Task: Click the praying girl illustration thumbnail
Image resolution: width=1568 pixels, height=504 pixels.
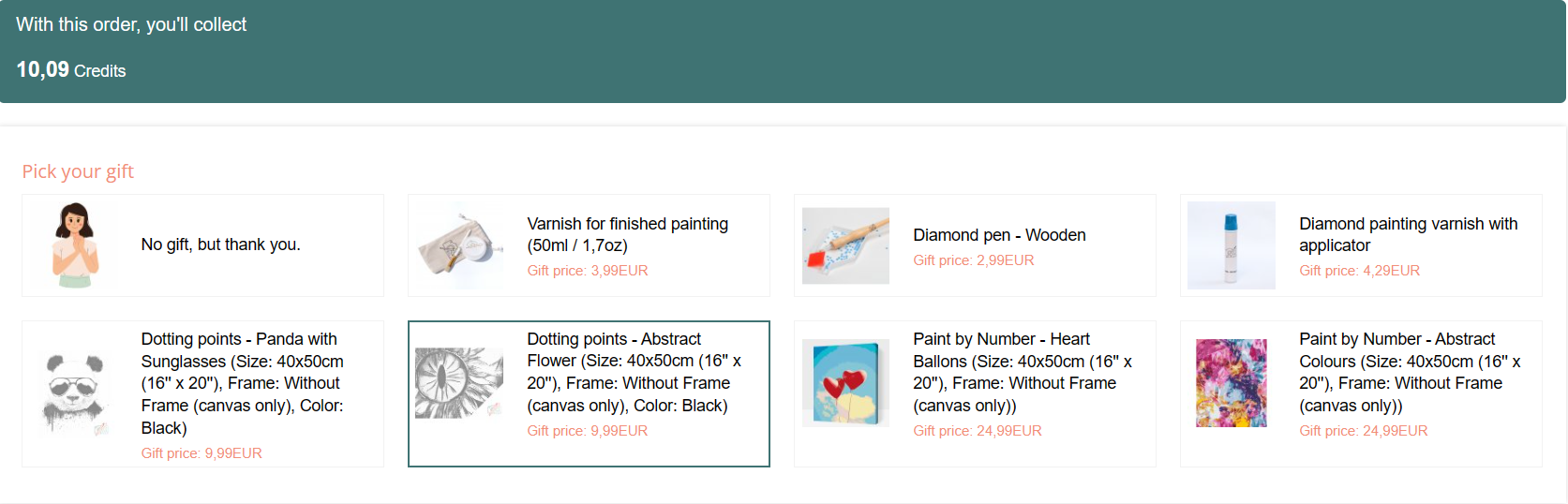Action: point(74,245)
